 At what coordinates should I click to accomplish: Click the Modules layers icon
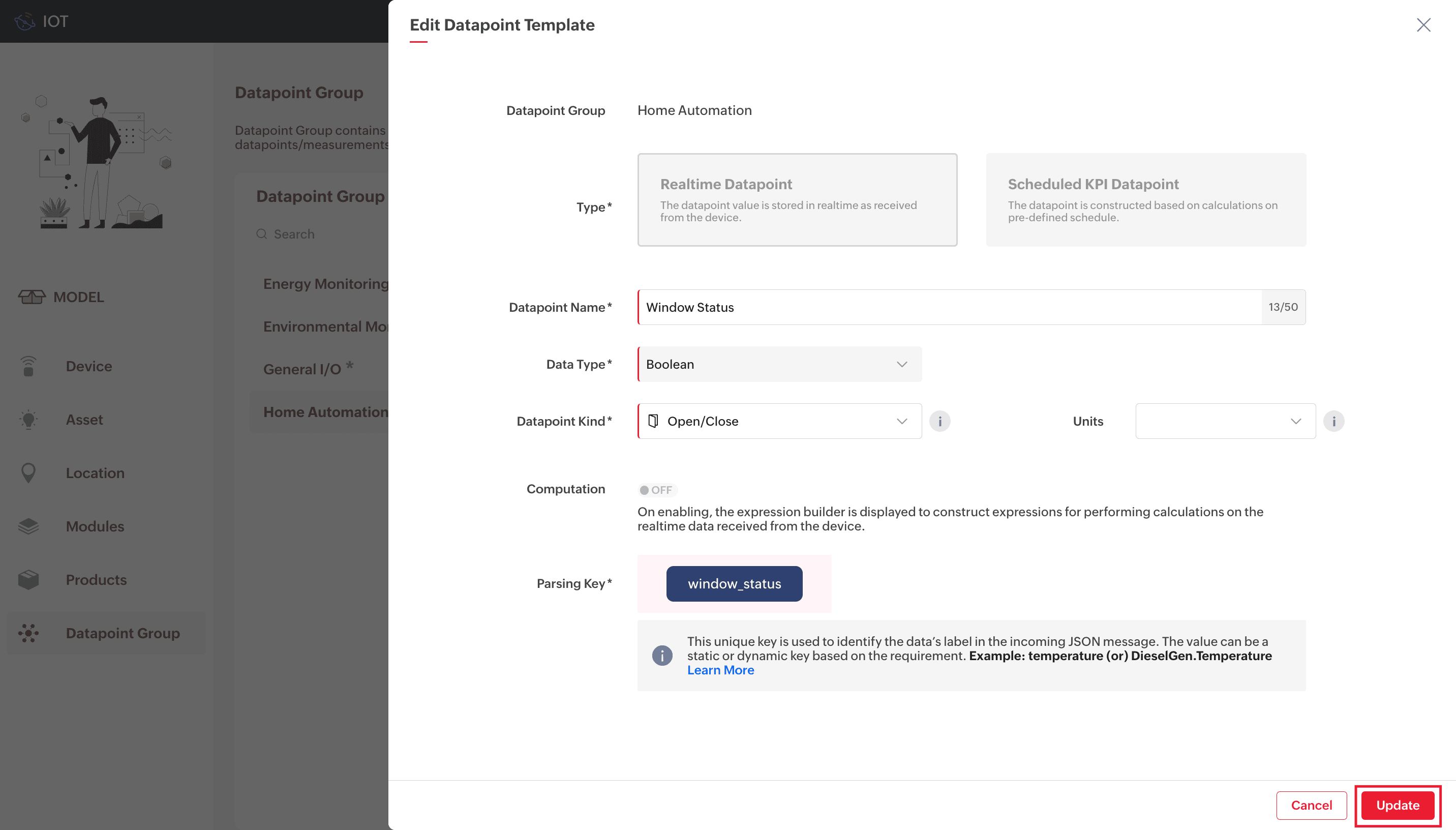(28, 526)
